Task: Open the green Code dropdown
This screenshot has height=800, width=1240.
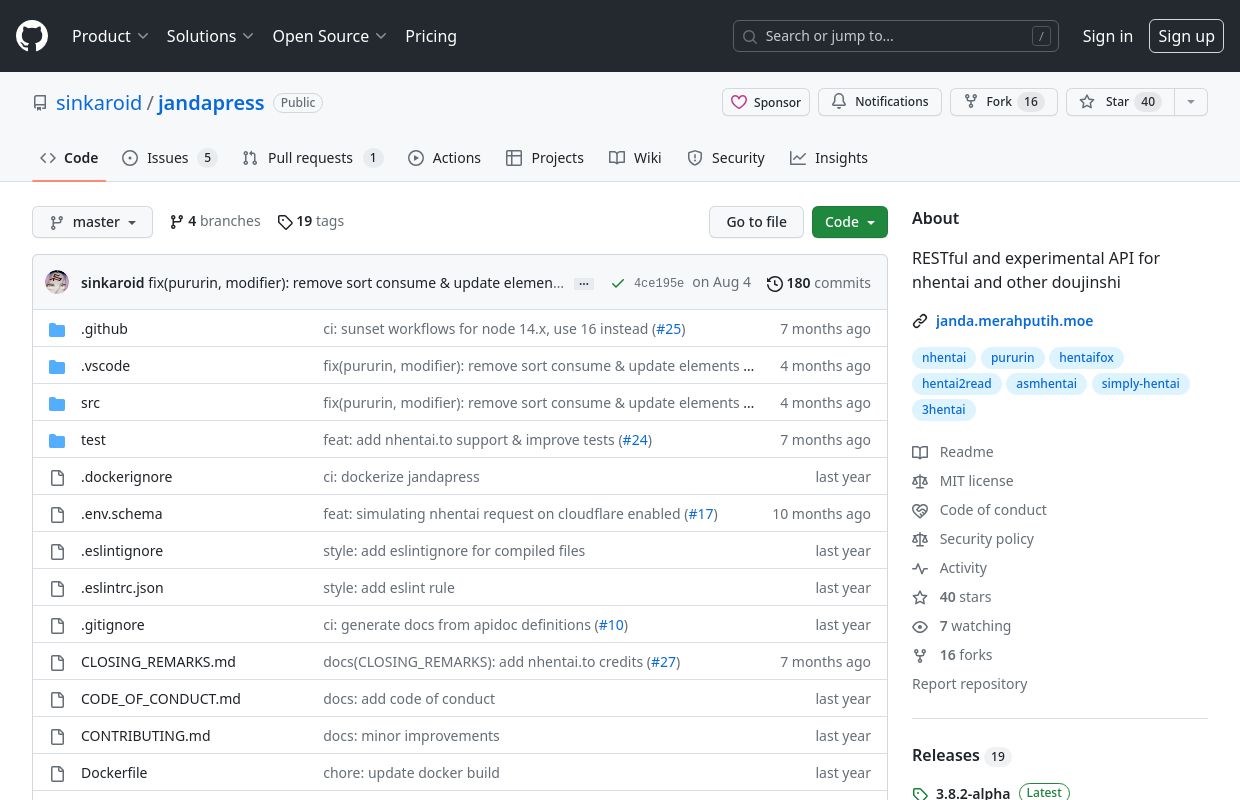Action: [850, 222]
